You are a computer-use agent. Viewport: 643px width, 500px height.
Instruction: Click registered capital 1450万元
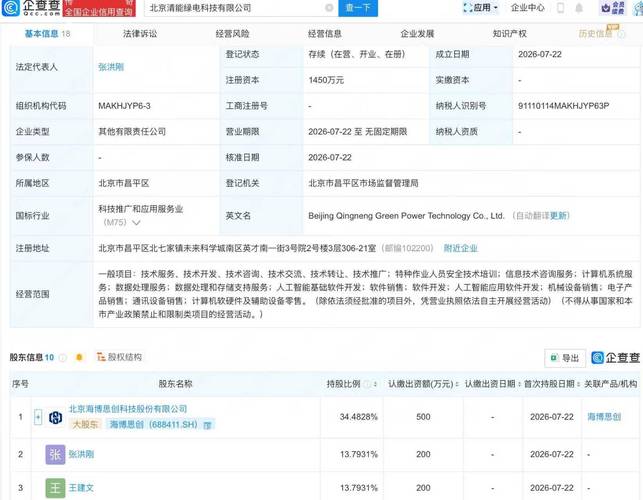326,80
